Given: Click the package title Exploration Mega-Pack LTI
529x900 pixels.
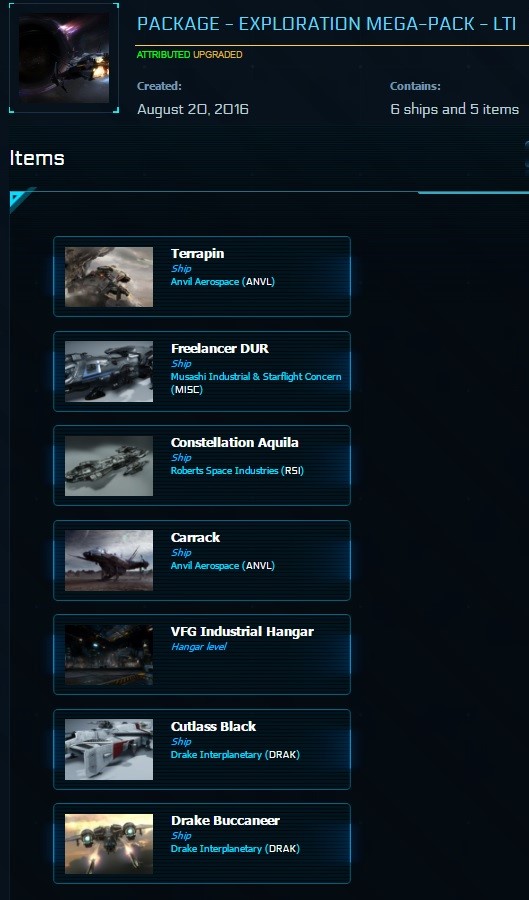Looking at the screenshot, I should pos(326,24).
